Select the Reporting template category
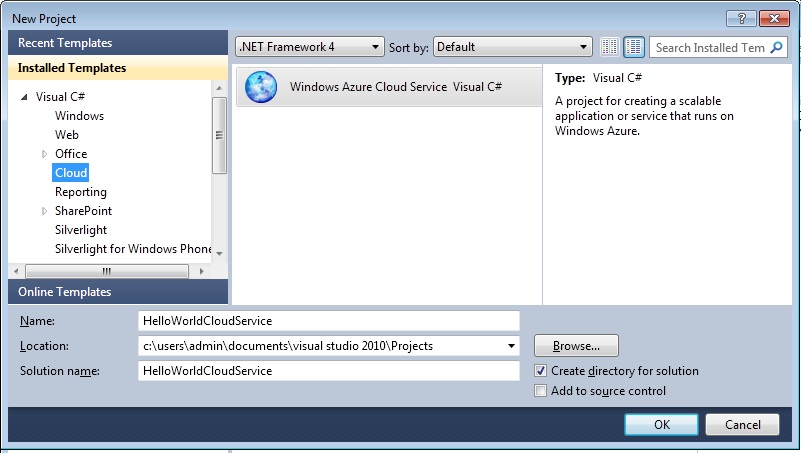This screenshot has height=453, width=801. (x=80, y=192)
